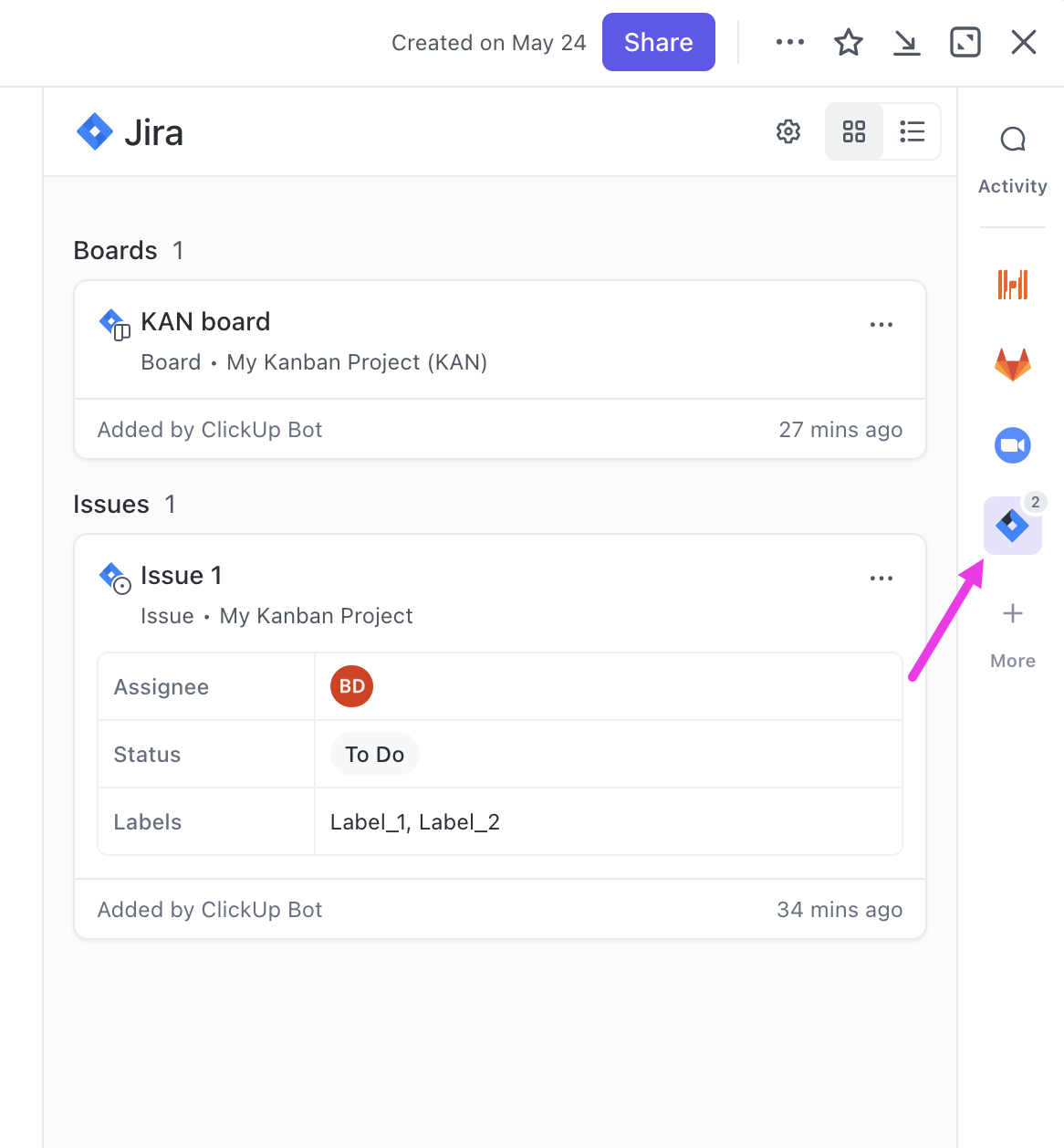Switch to list view

912,131
